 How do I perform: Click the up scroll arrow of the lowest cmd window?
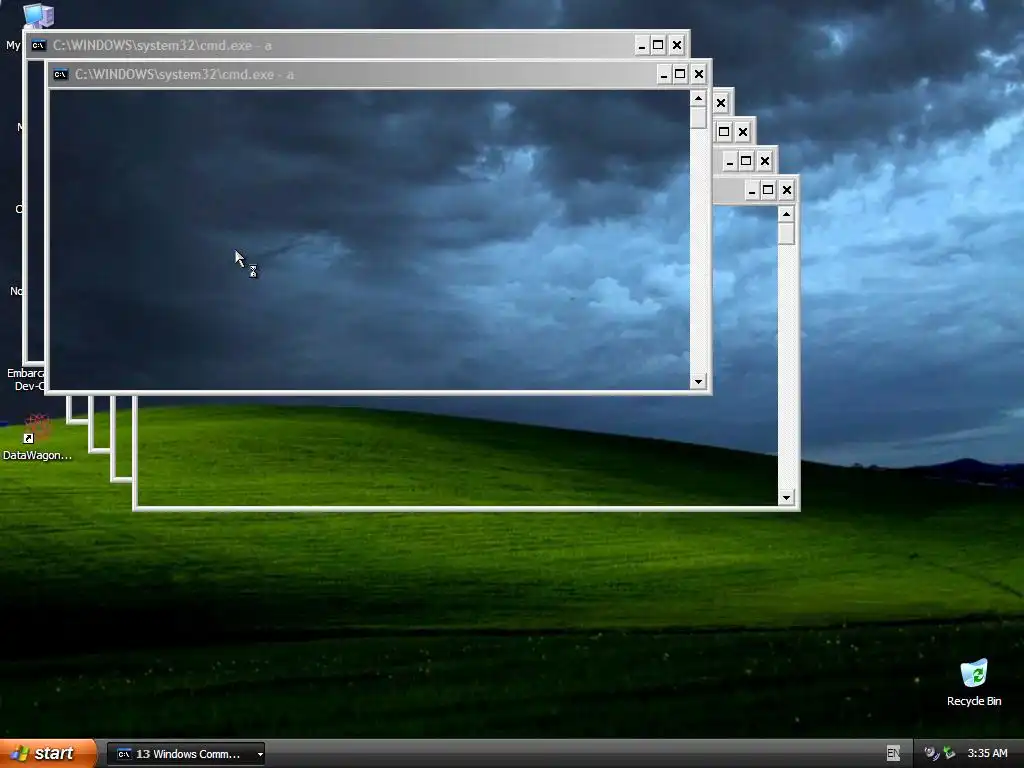(x=786, y=214)
